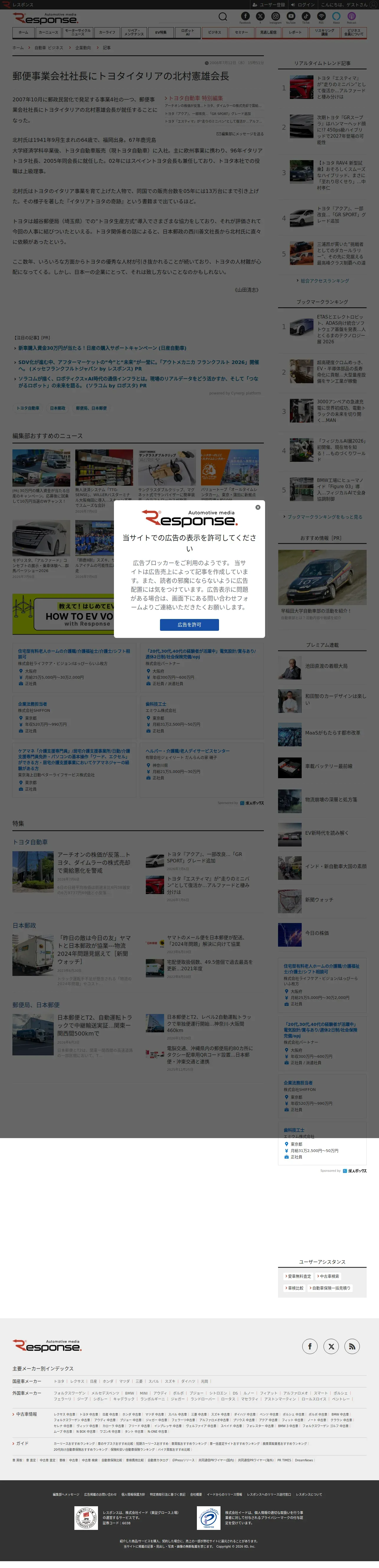379x1568 pixels.
Task: Open the 見逃し配信 navigation tab
Action: pyautogui.click(x=268, y=32)
